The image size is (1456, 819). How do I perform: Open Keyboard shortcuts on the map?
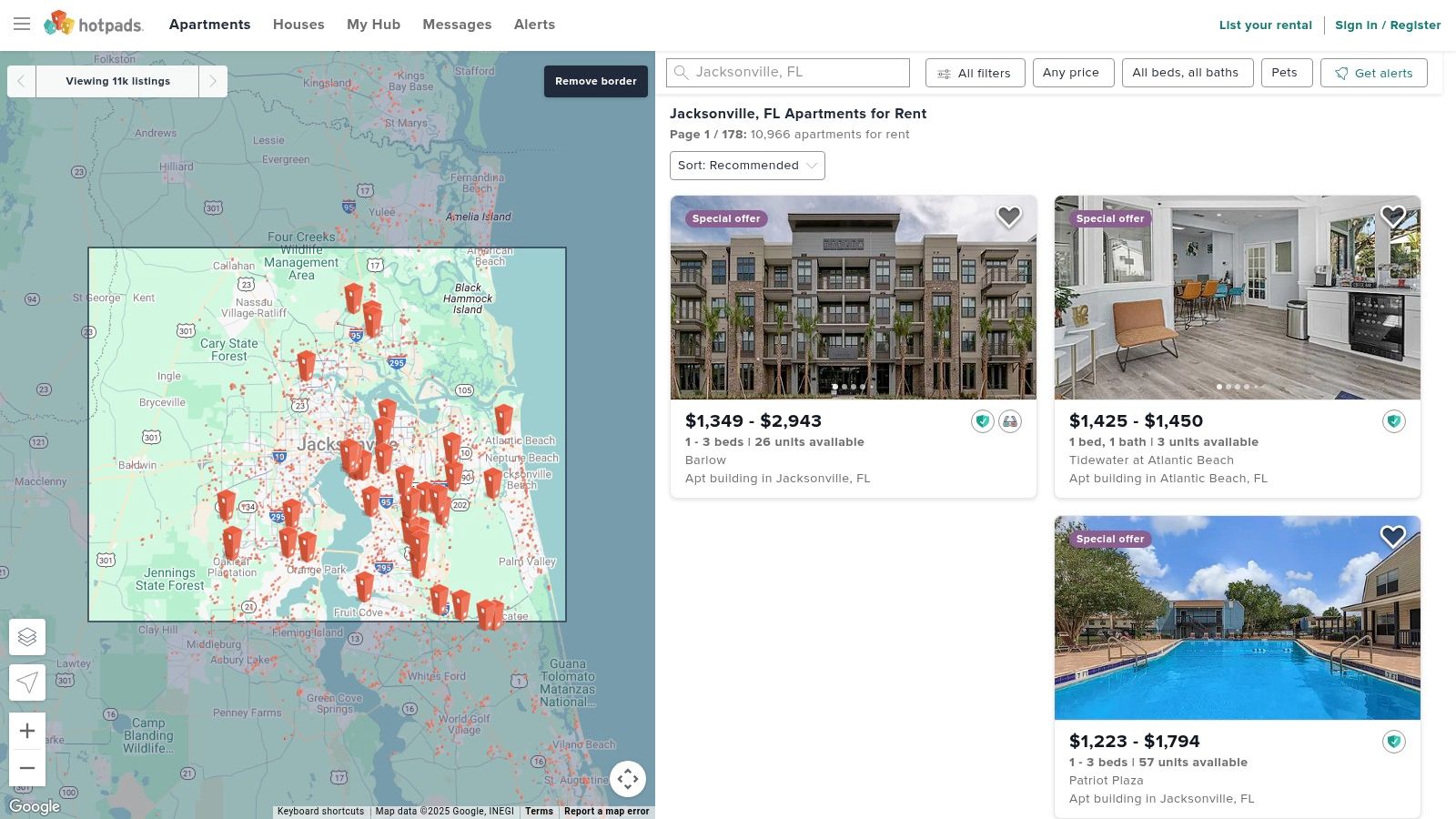pos(320,811)
